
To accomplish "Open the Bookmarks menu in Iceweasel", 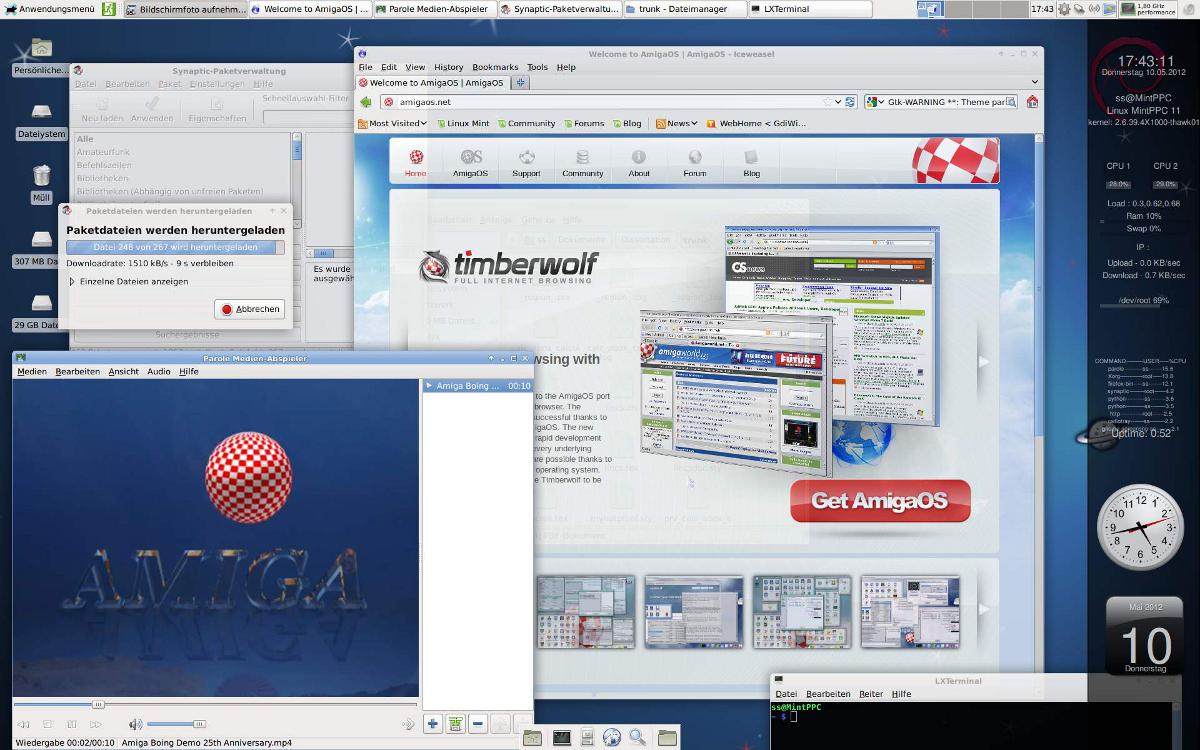I will [495, 67].
